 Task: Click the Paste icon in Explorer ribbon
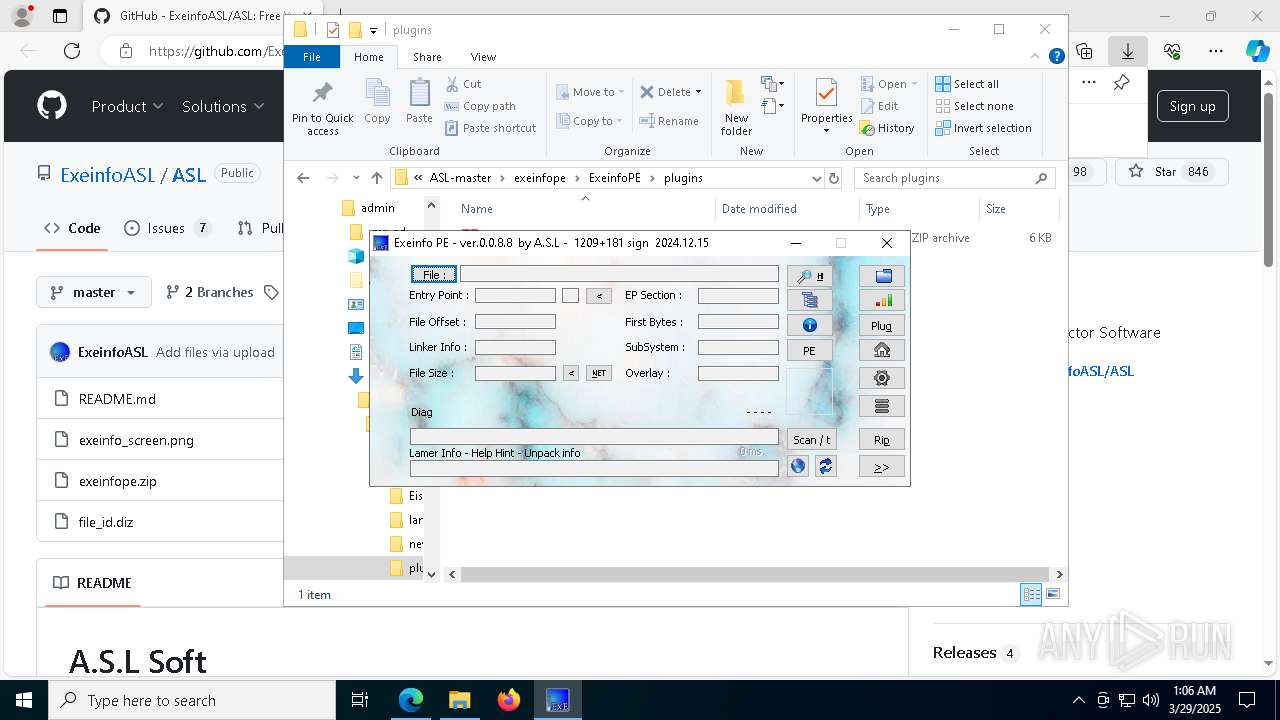419,102
